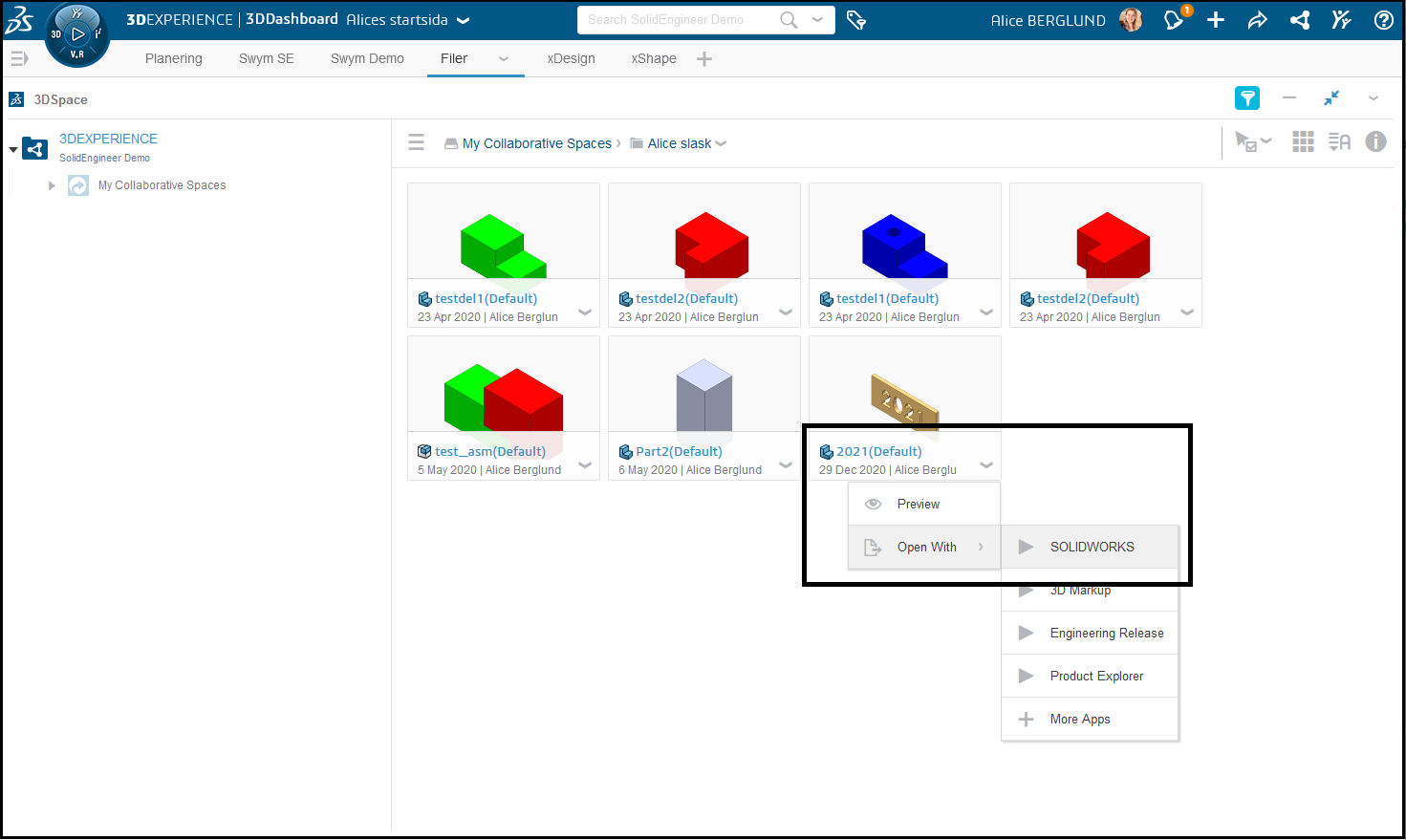Select Preview in the context menu
The width and height of the screenshot is (1406, 840).
pyautogui.click(x=918, y=504)
